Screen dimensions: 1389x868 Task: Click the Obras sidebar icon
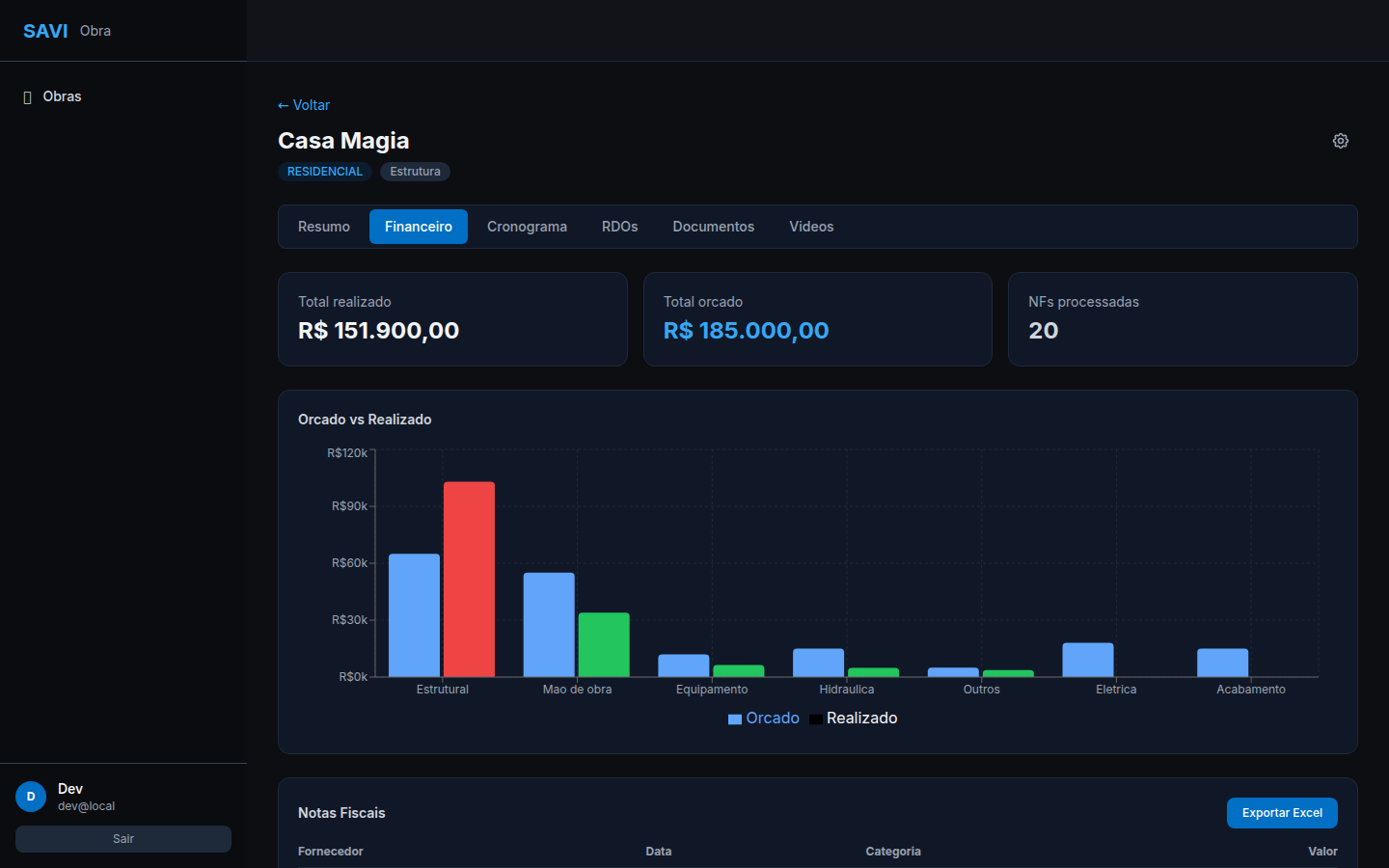point(28,97)
